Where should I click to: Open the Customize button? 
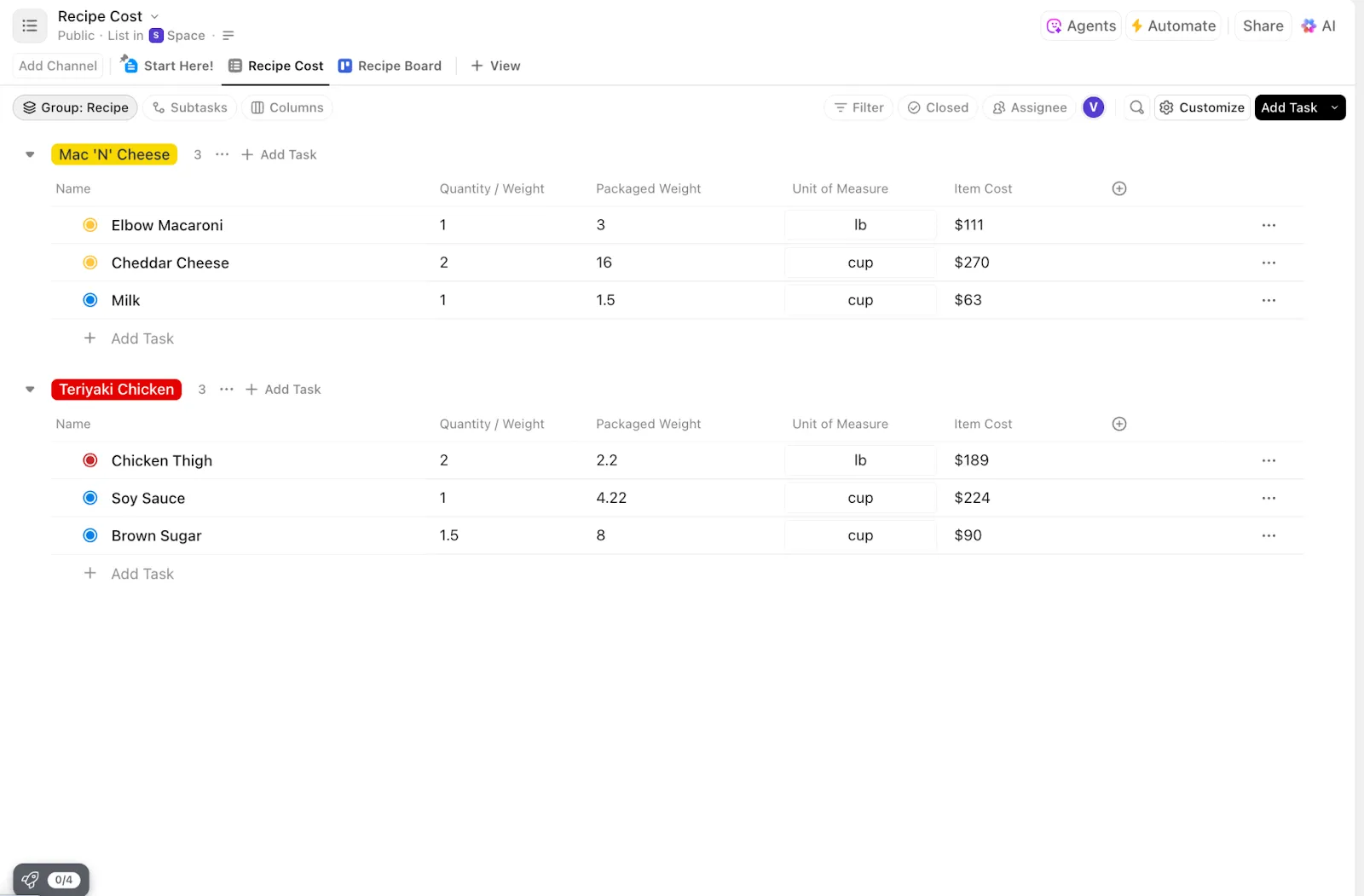1202,107
